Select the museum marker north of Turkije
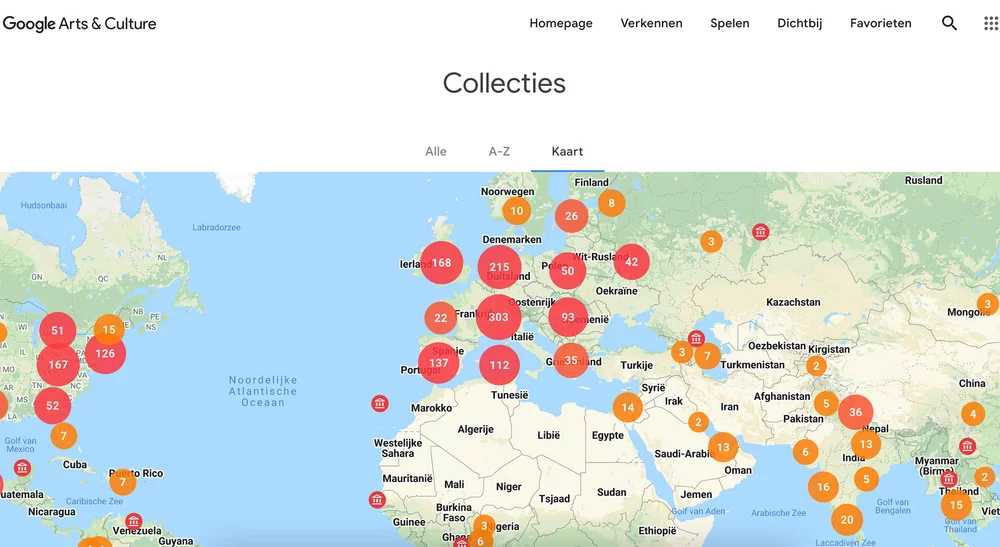This screenshot has width=1000, height=547. tap(697, 339)
